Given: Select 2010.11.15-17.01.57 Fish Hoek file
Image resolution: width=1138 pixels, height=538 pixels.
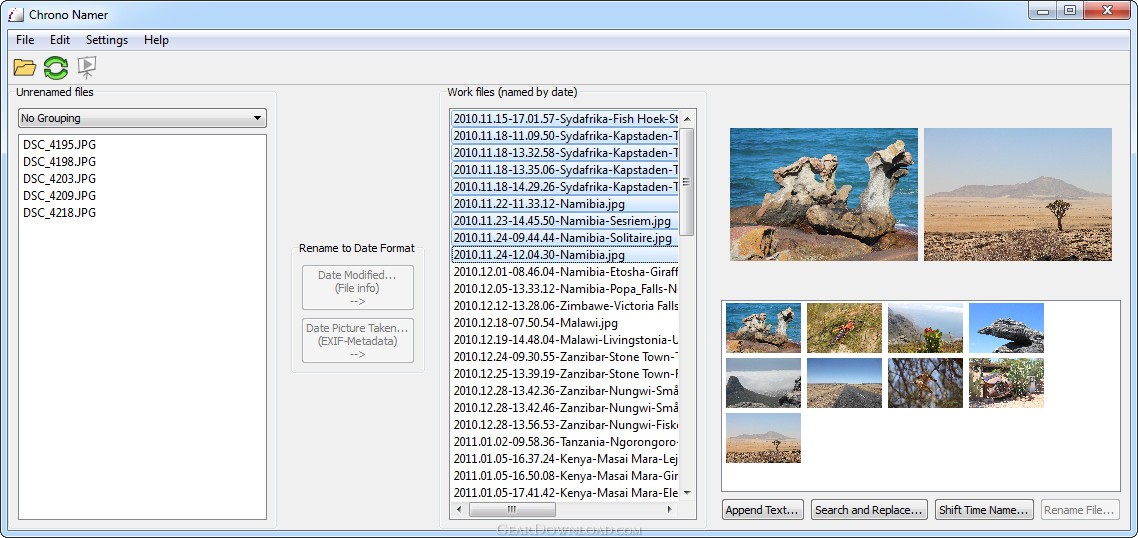Looking at the screenshot, I should point(565,118).
